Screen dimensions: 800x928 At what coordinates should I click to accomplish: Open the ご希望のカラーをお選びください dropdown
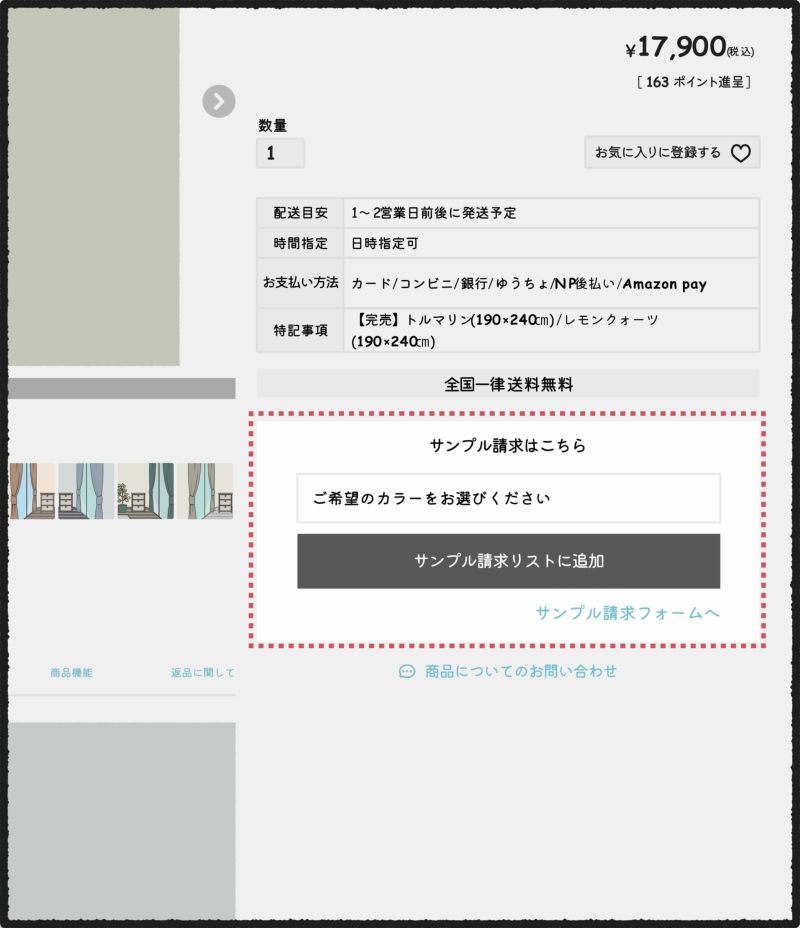click(508, 498)
